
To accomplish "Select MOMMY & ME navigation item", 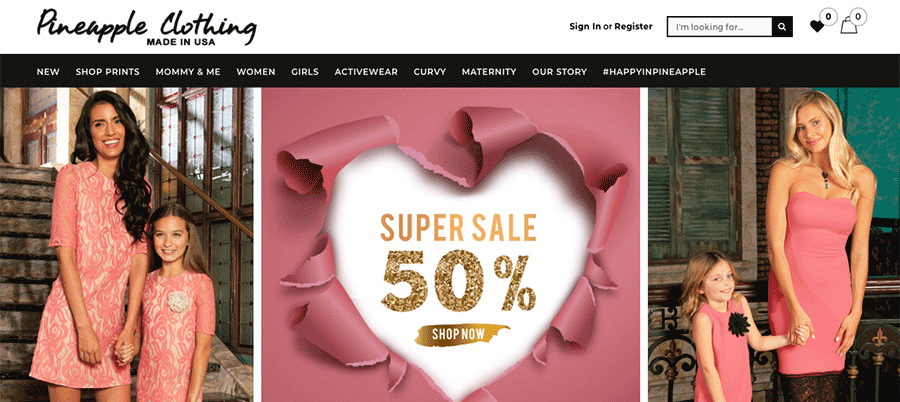I will (188, 72).
